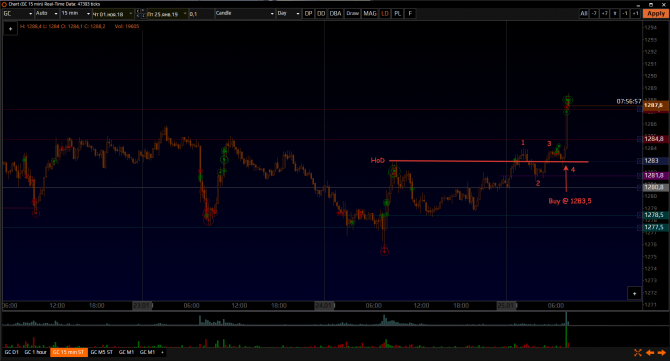Expand the Candle chart type dropdown
This screenshot has height=361, width=670.
245,14
